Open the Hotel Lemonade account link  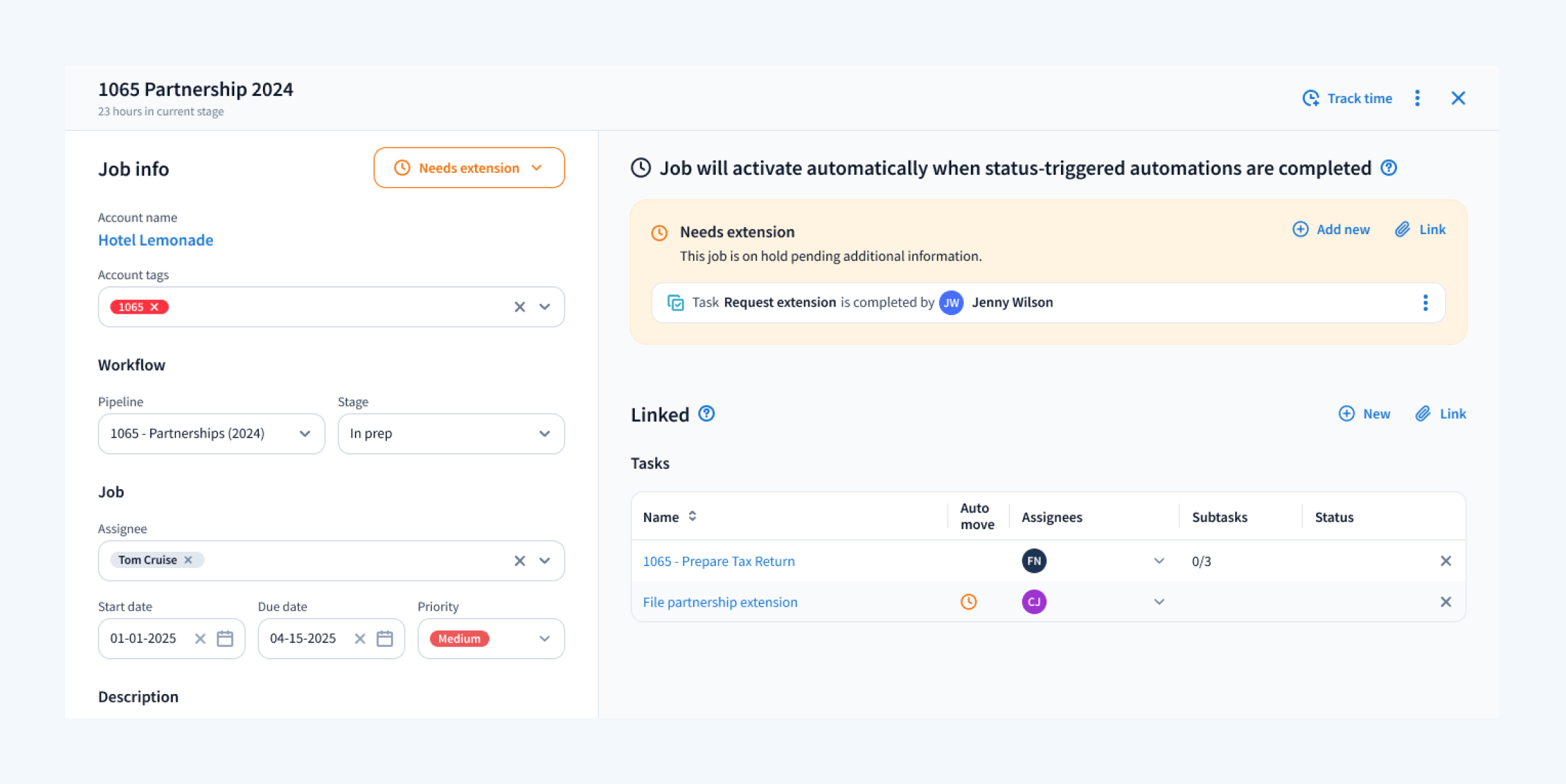[155, 240]
